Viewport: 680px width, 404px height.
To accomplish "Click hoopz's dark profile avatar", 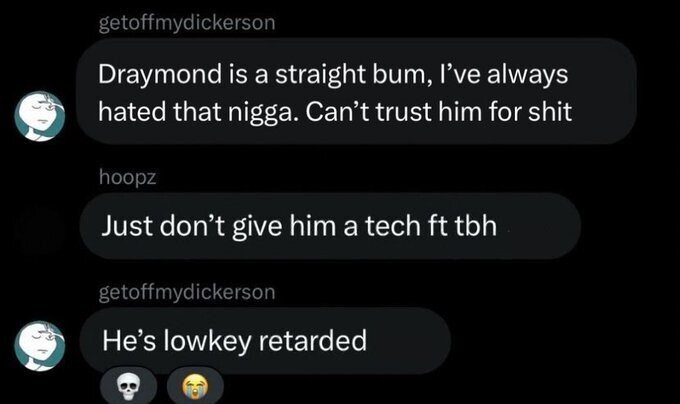I will (39, 231).
